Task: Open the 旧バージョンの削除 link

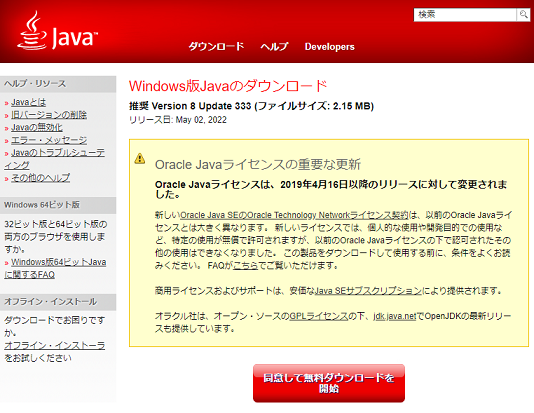Action: [x=49, y=115]
